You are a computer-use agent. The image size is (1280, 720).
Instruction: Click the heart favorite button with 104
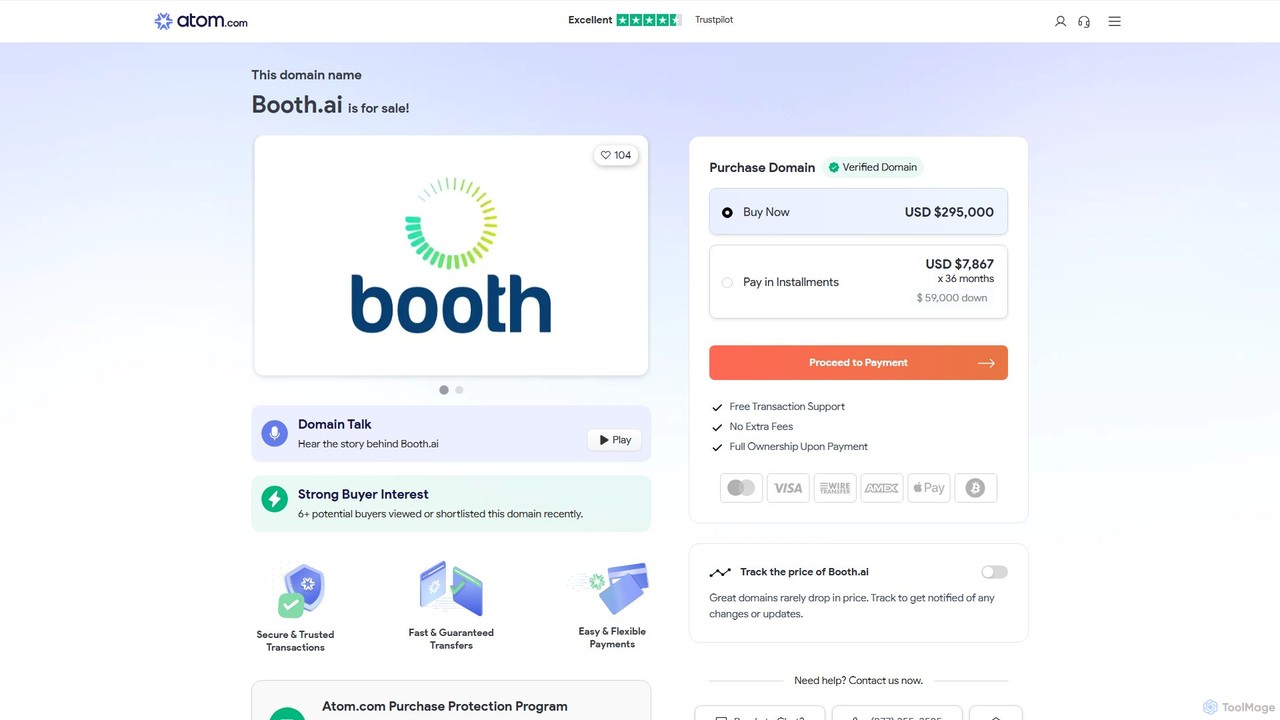point(615,155)
